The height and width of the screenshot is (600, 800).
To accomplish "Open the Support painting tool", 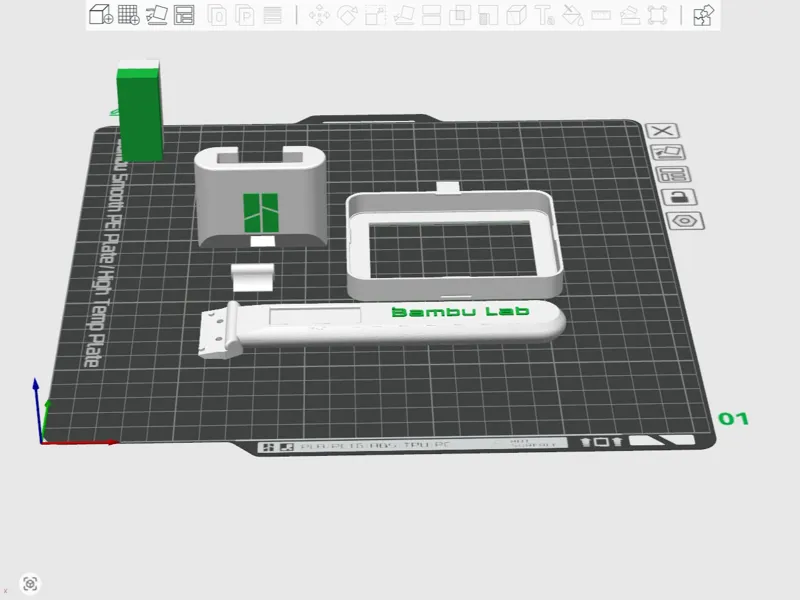I will click(x=488, y=15).
